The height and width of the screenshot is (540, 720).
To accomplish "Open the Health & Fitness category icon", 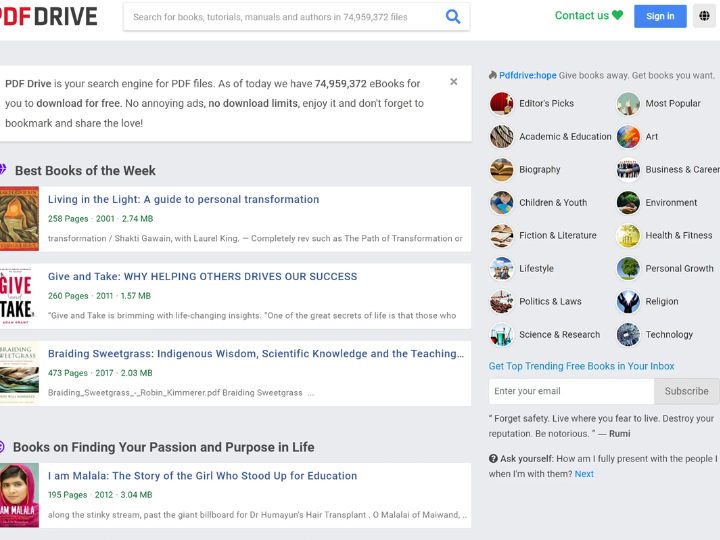I will click(628, 236).
